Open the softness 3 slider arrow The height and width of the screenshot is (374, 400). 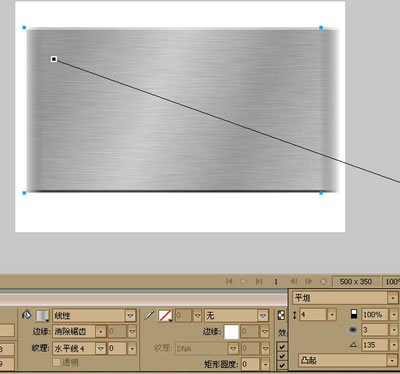tap(394, 330)
